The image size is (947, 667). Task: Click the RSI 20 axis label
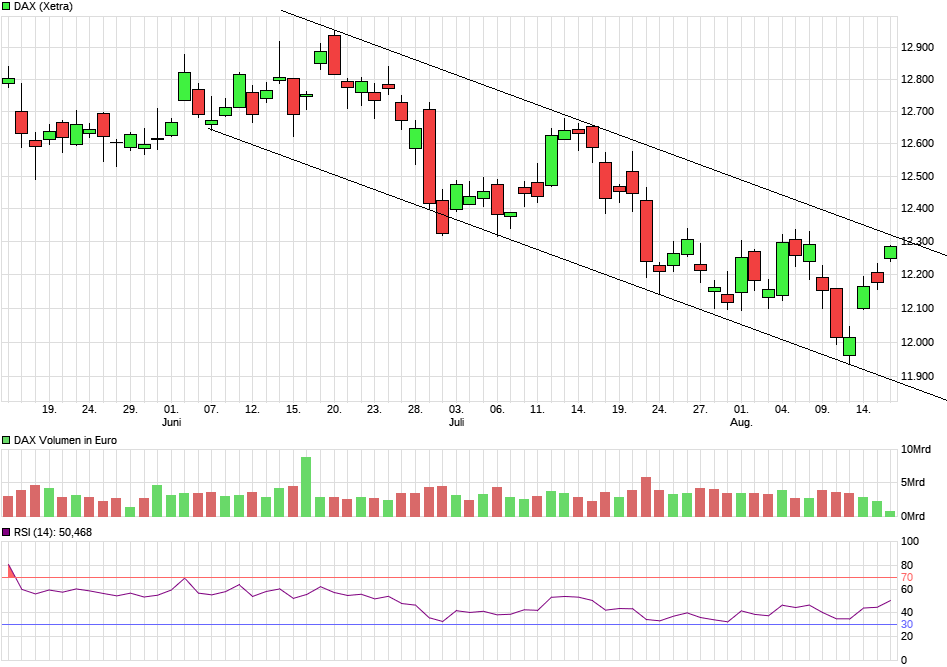pos(907,636)
